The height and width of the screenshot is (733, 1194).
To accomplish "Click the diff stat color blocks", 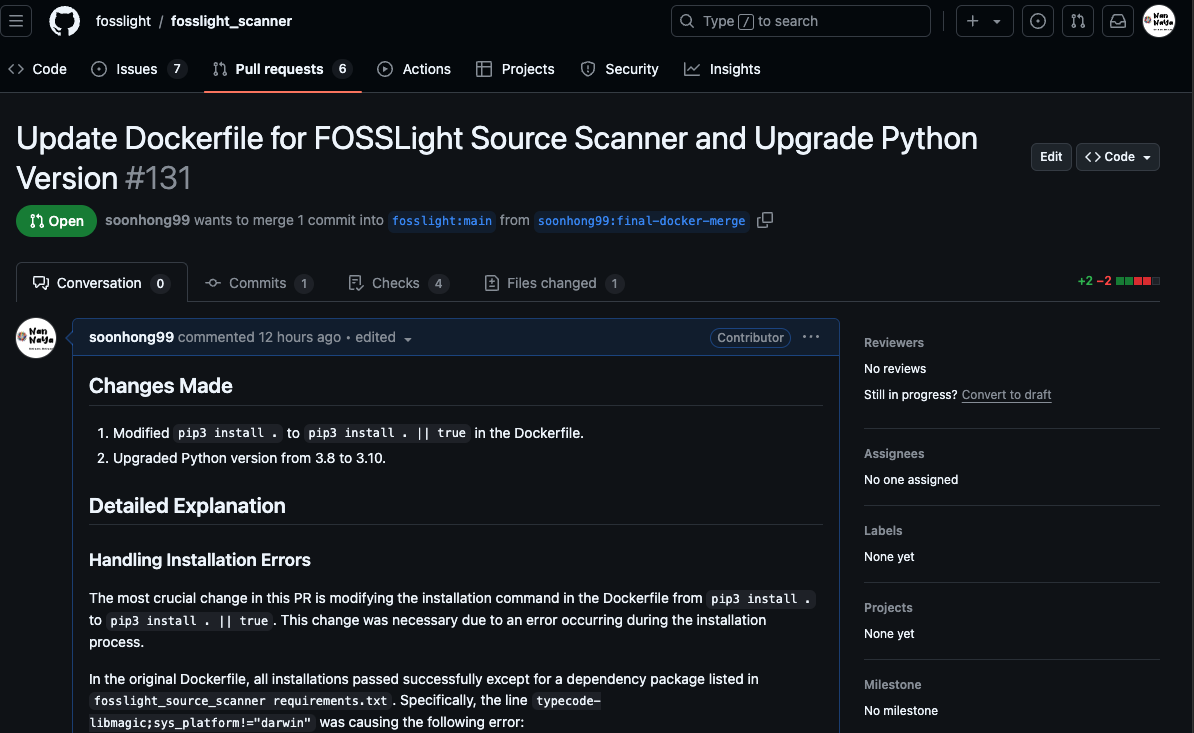I will click(1138, 282).
